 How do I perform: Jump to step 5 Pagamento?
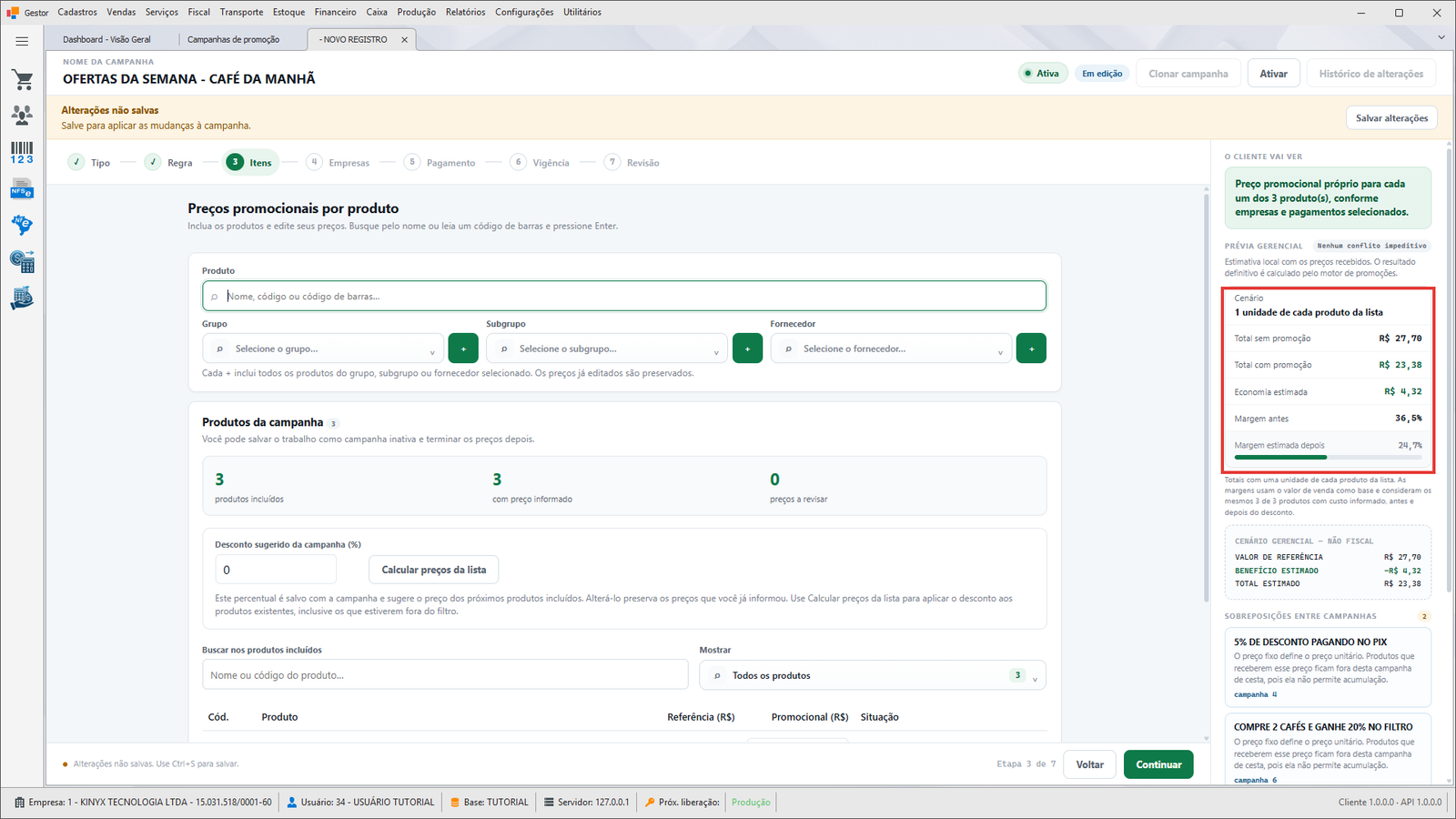(x=440, y=162)
